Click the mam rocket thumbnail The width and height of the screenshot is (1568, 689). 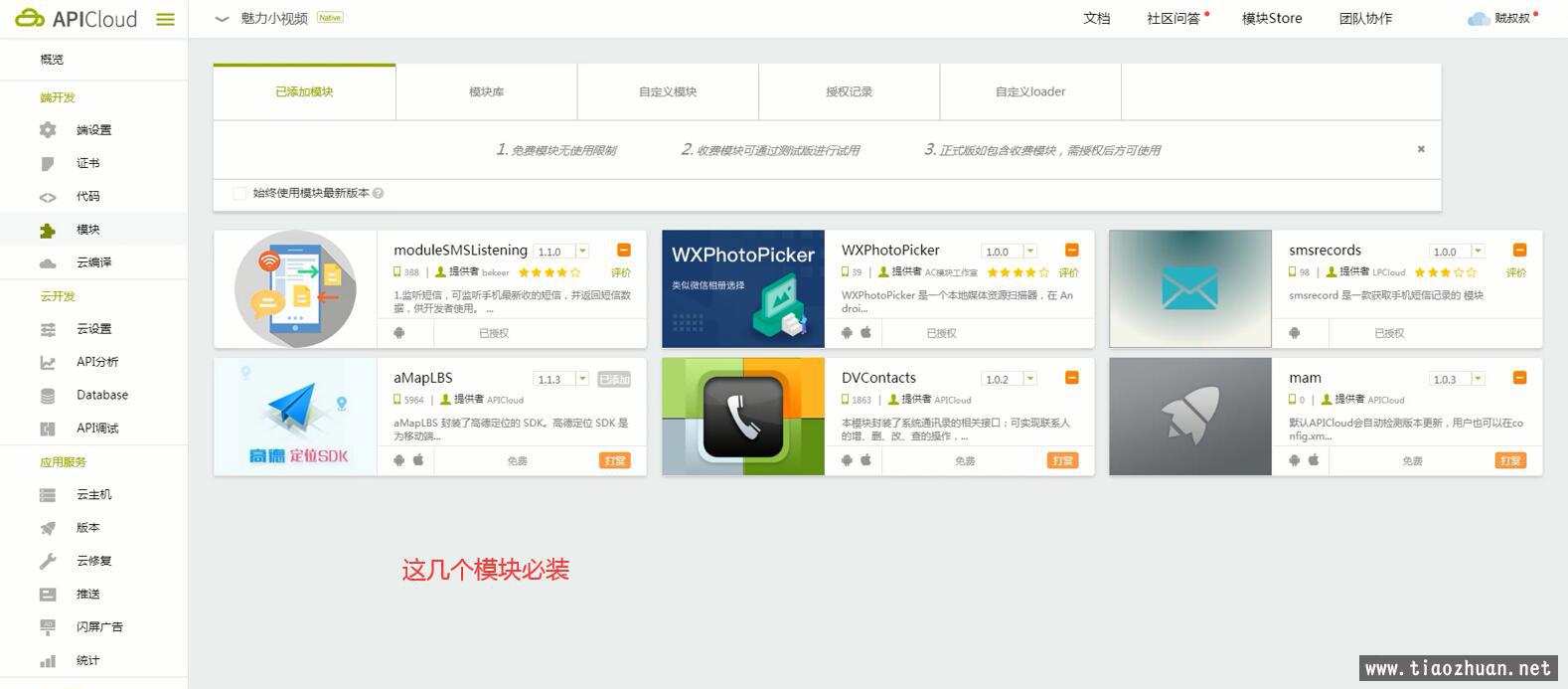[1190, 417]
